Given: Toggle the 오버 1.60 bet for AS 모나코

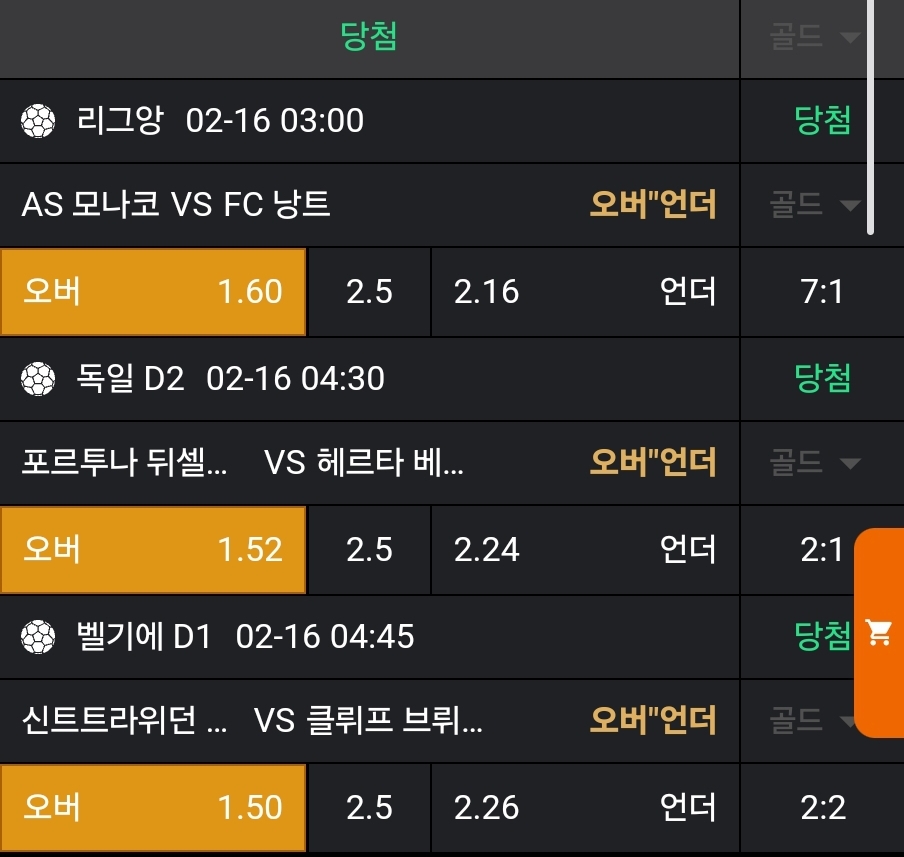Looking at the screenshot, I should tap(153, 292).
